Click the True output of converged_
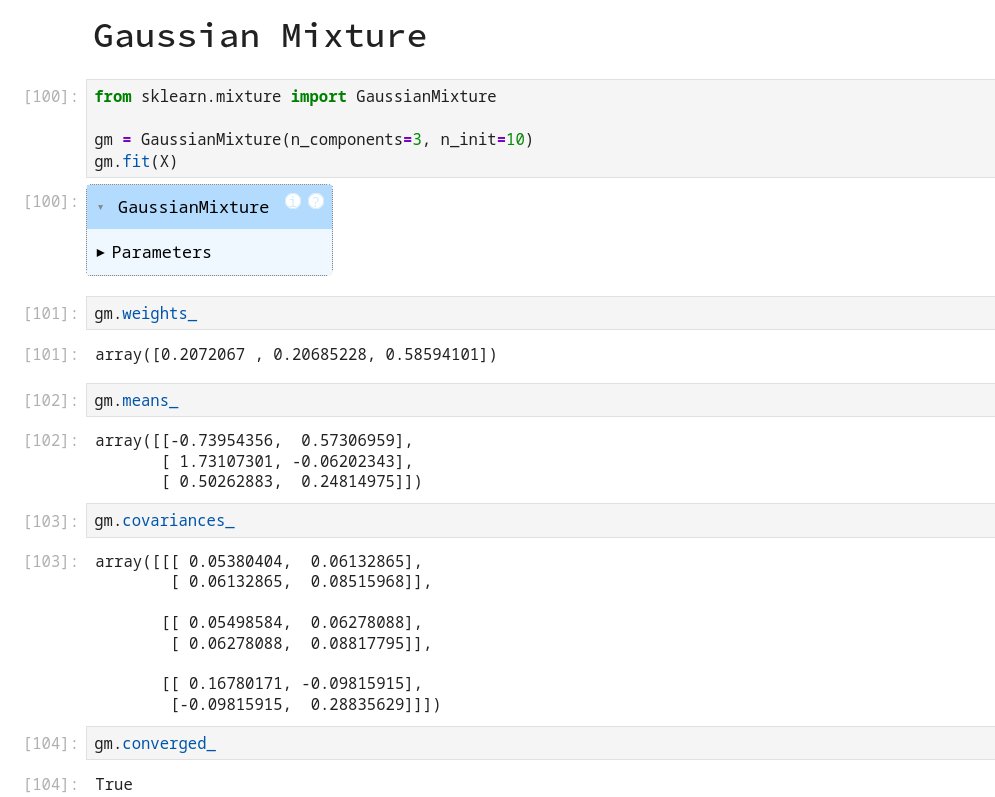This screenshot has width=995, height=797. coord(114,784)
